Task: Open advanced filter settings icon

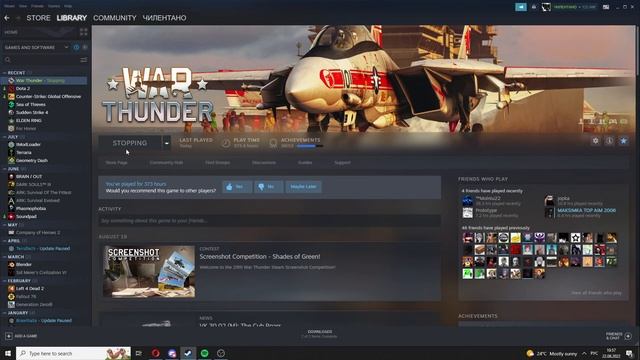Action: pyautogui.click(x=84, y=60)
